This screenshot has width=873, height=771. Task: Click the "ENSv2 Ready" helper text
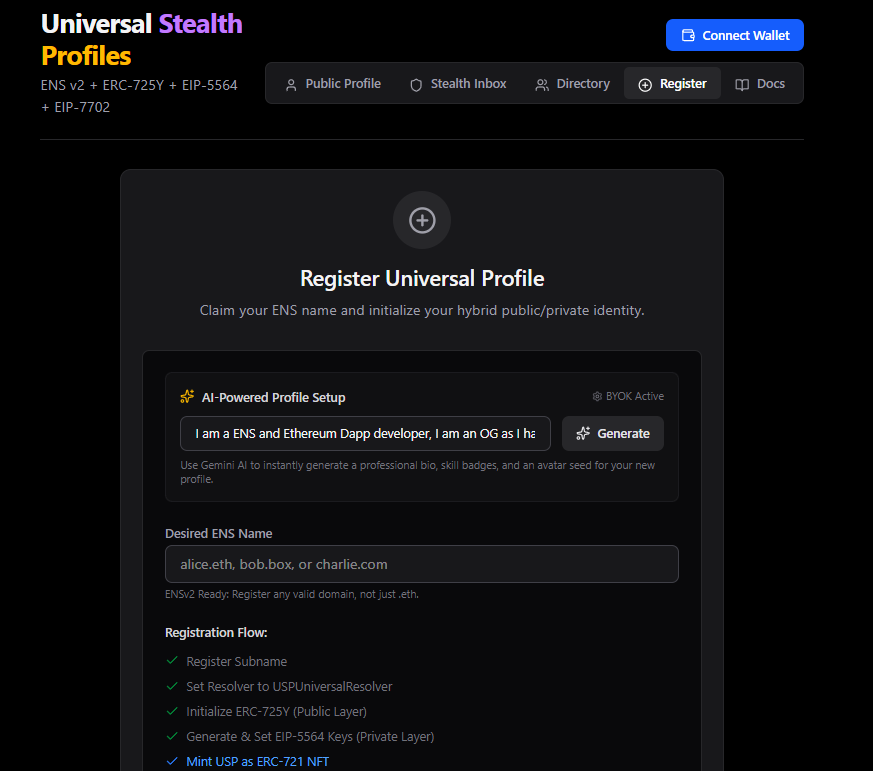click(292, 594)
